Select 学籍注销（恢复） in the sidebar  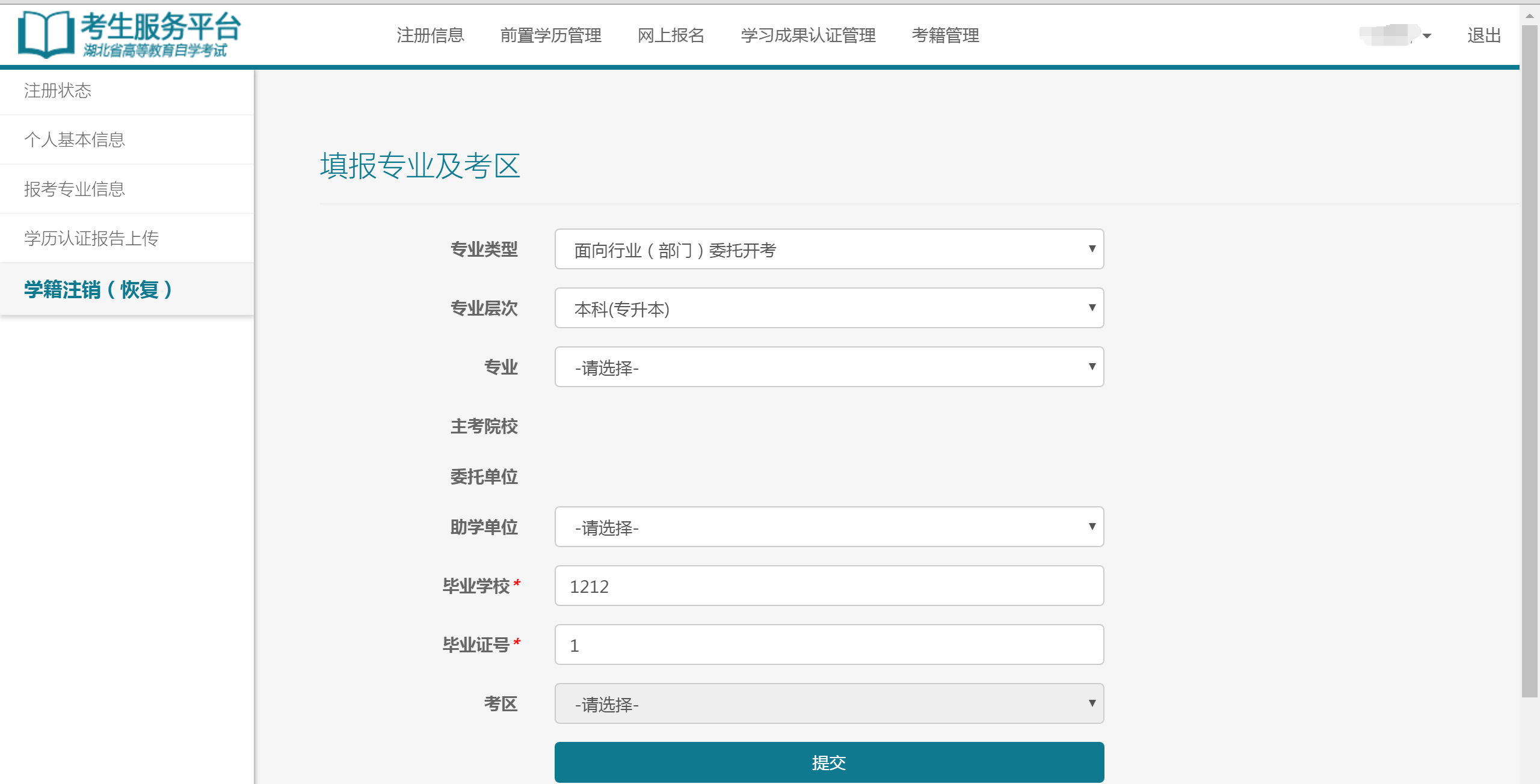(x=127, y=289)
